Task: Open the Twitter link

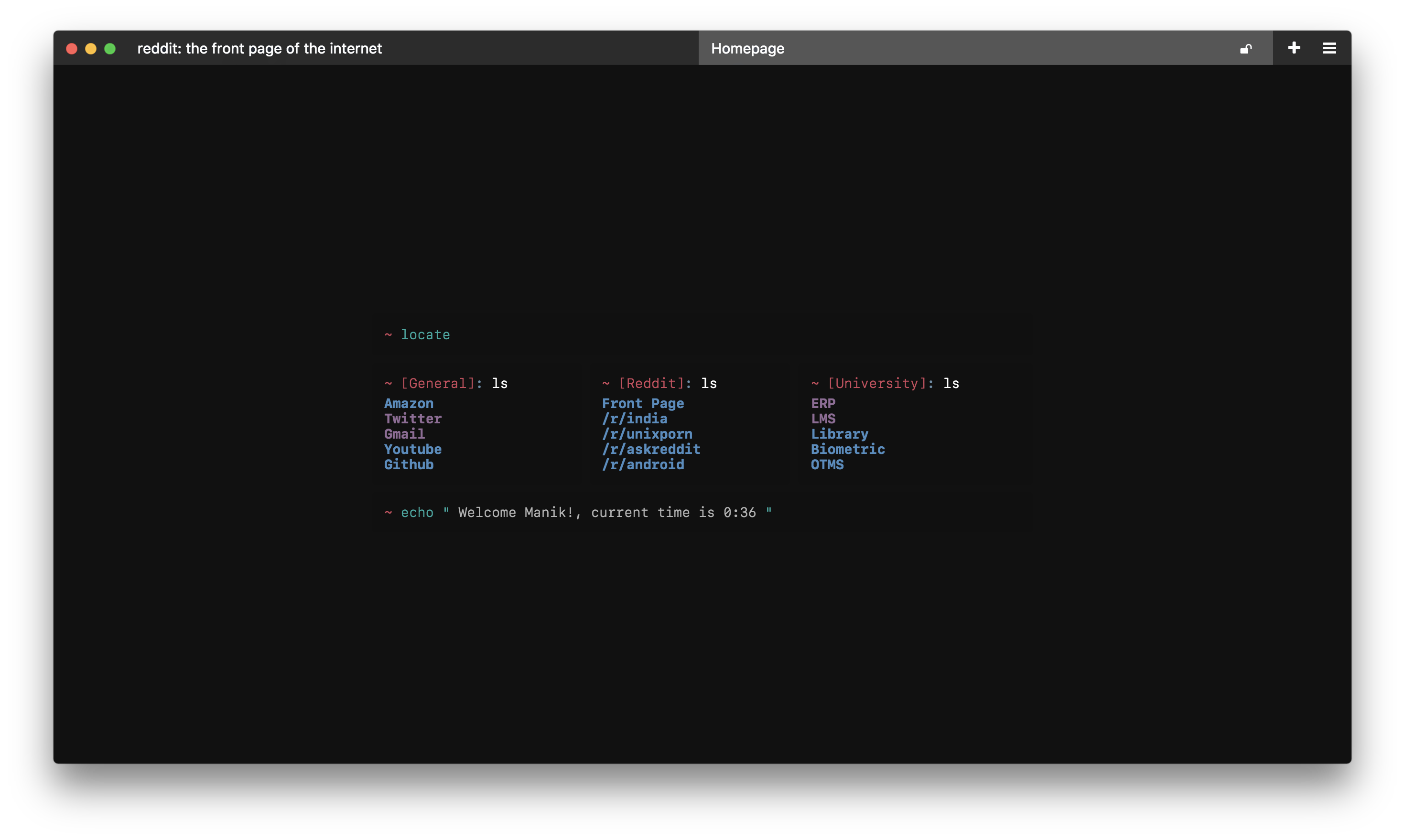Action: [413, 418]
